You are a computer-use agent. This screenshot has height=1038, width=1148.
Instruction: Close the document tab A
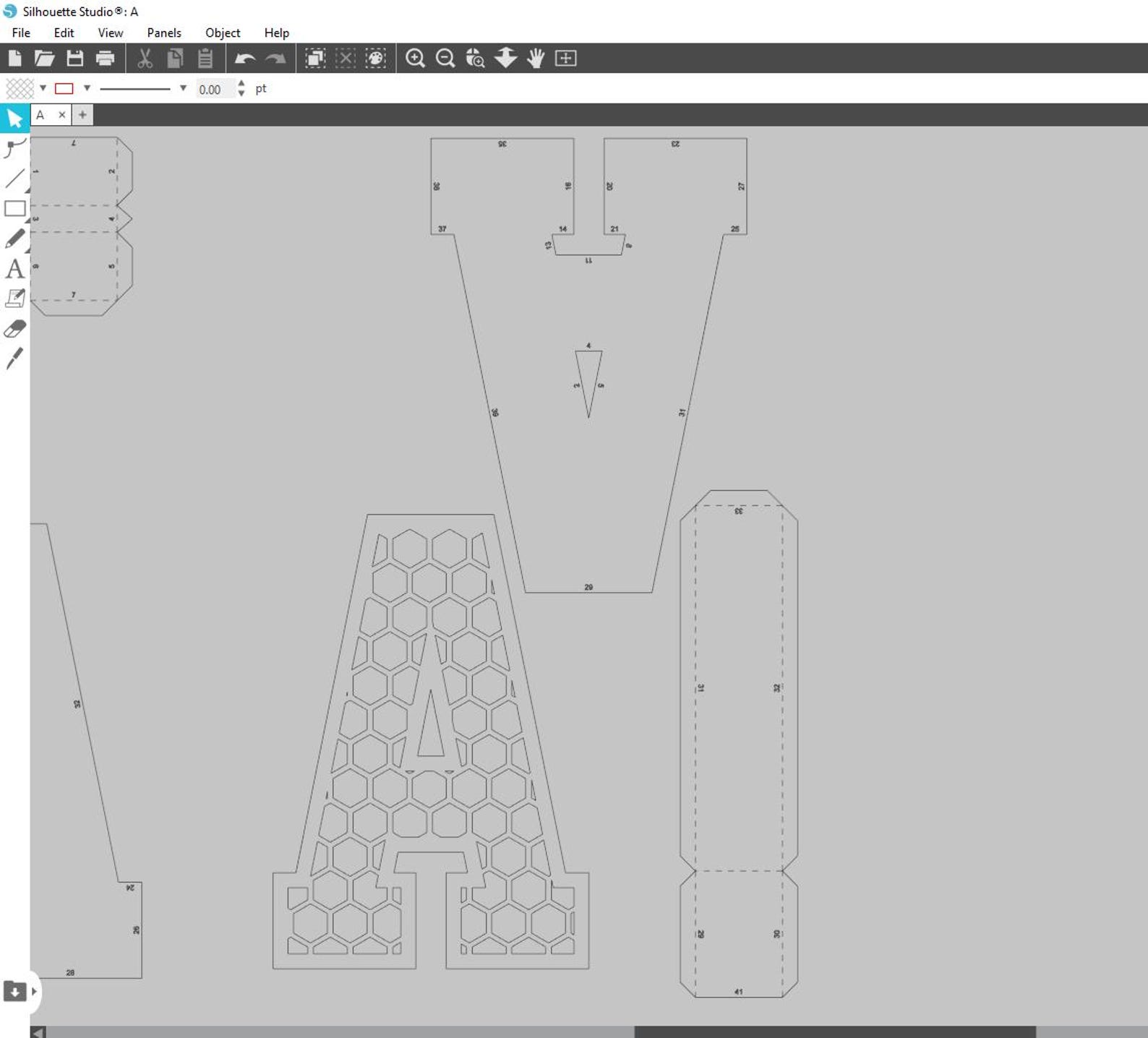point(62,115)
